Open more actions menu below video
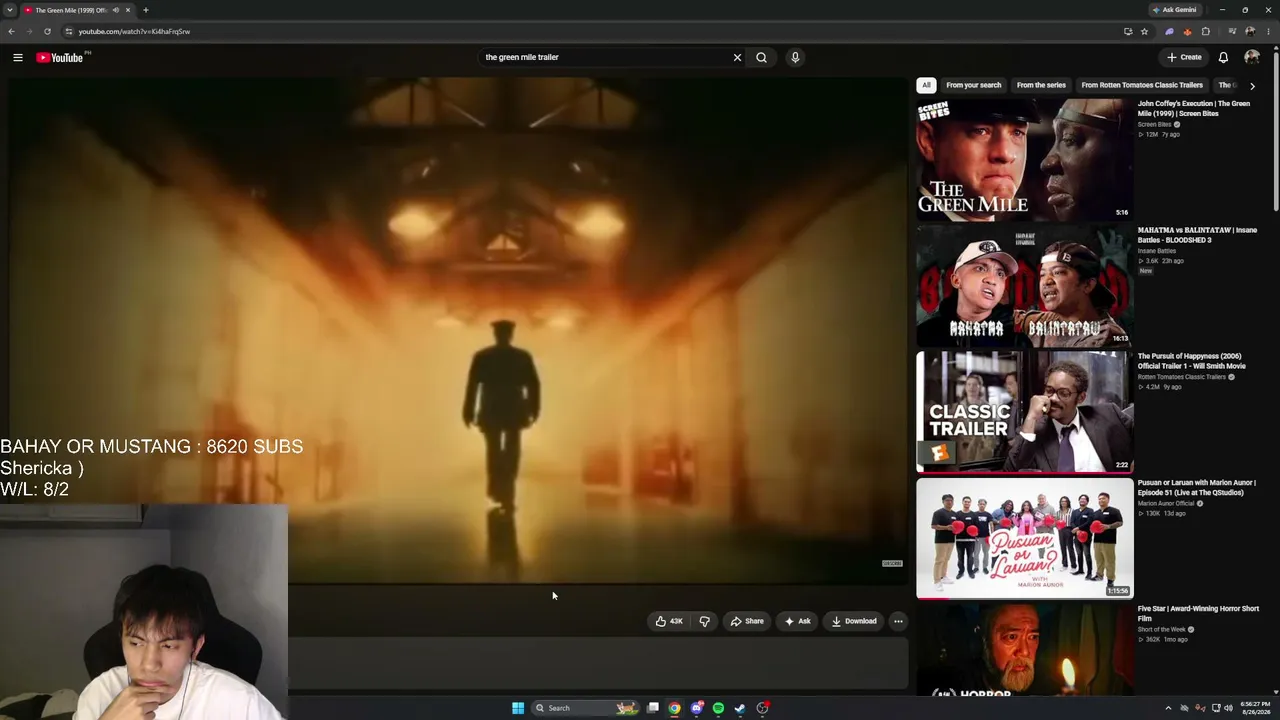The width and height of the screenshot is (1280, 720). (898, 621)
